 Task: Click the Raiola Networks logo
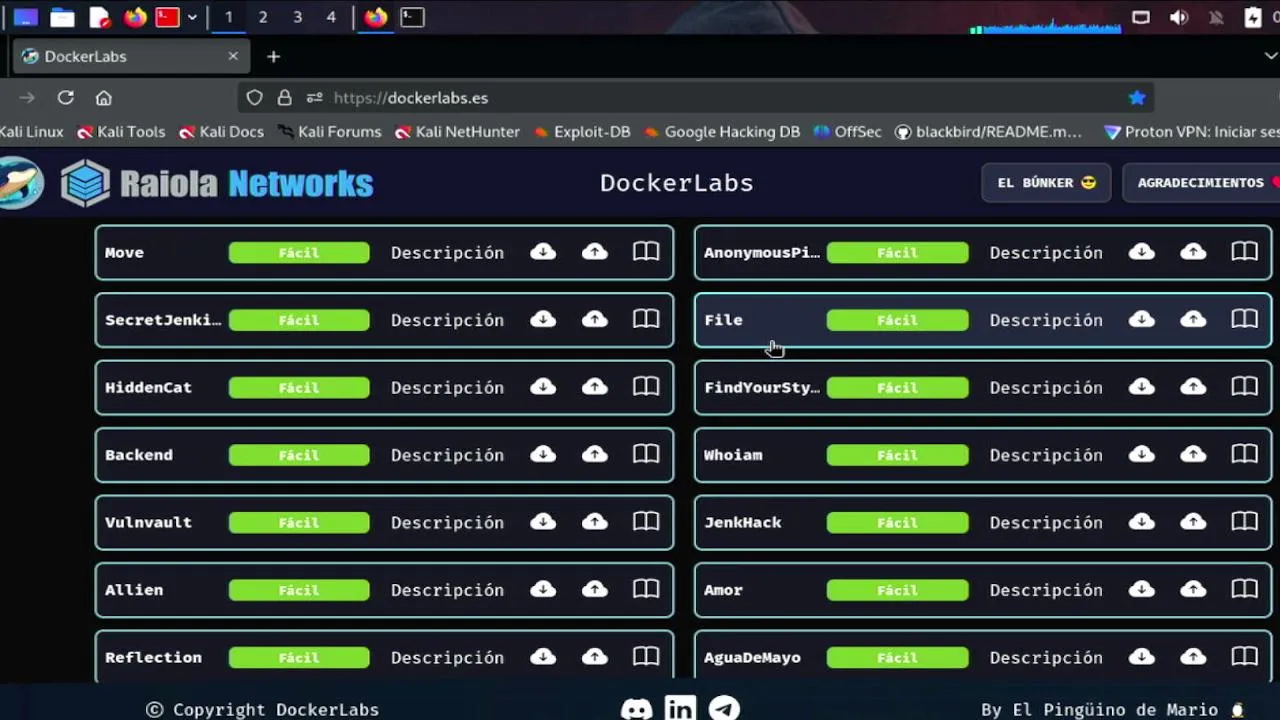(x=217, y=183)
